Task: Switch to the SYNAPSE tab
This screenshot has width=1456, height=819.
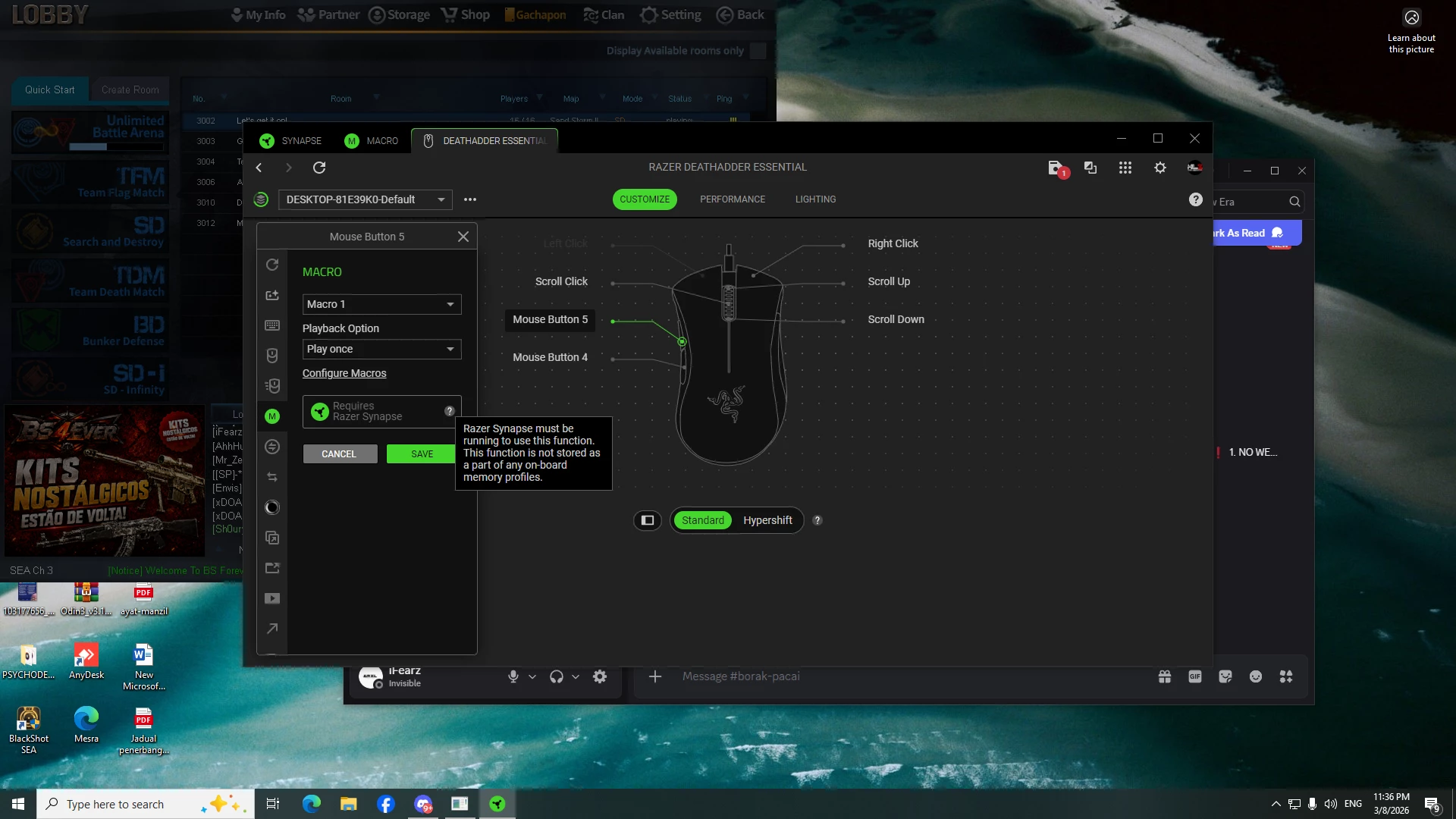Action: tap(290, 141)
